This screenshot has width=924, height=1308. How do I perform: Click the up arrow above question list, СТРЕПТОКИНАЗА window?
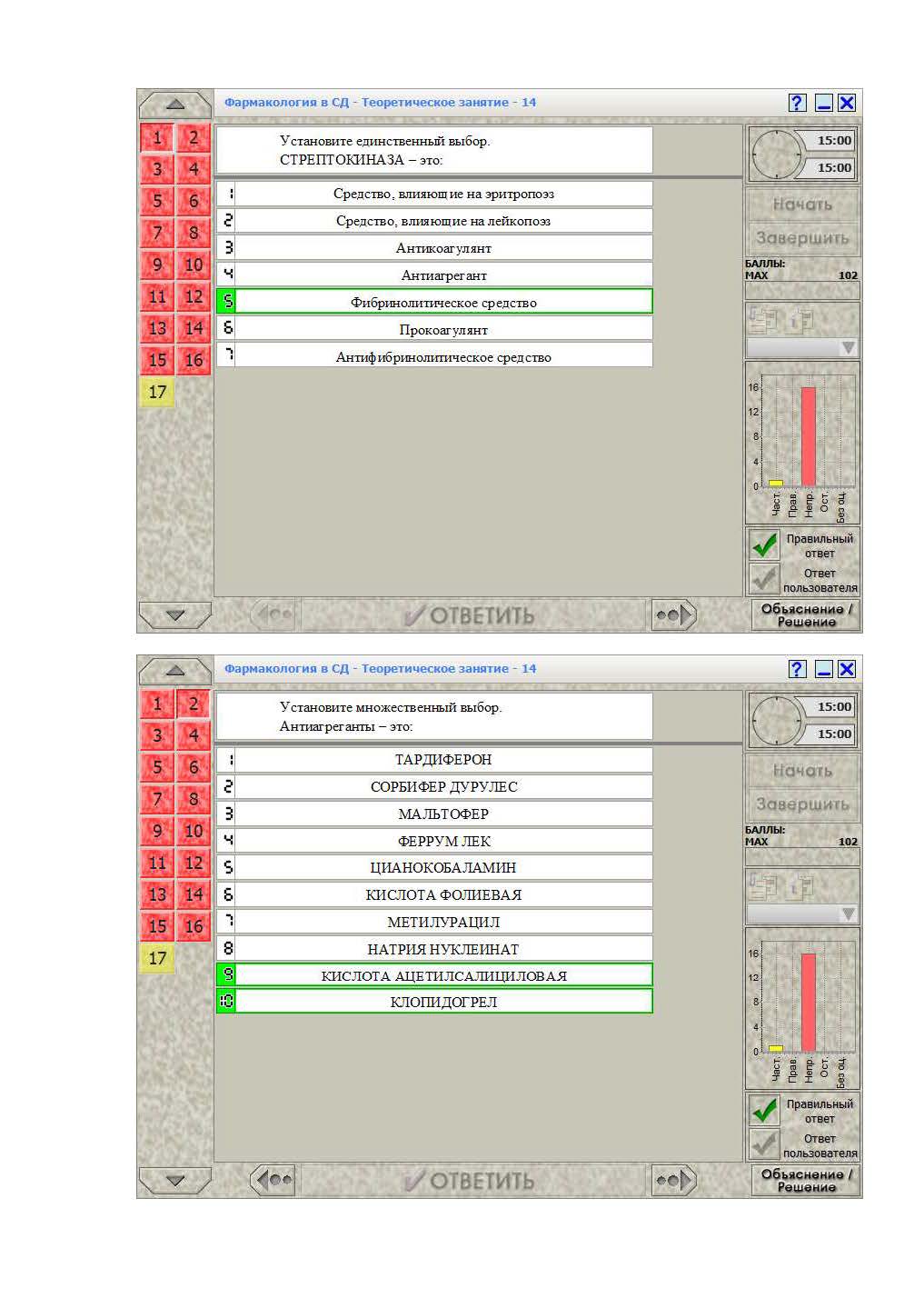pos(174,105)
